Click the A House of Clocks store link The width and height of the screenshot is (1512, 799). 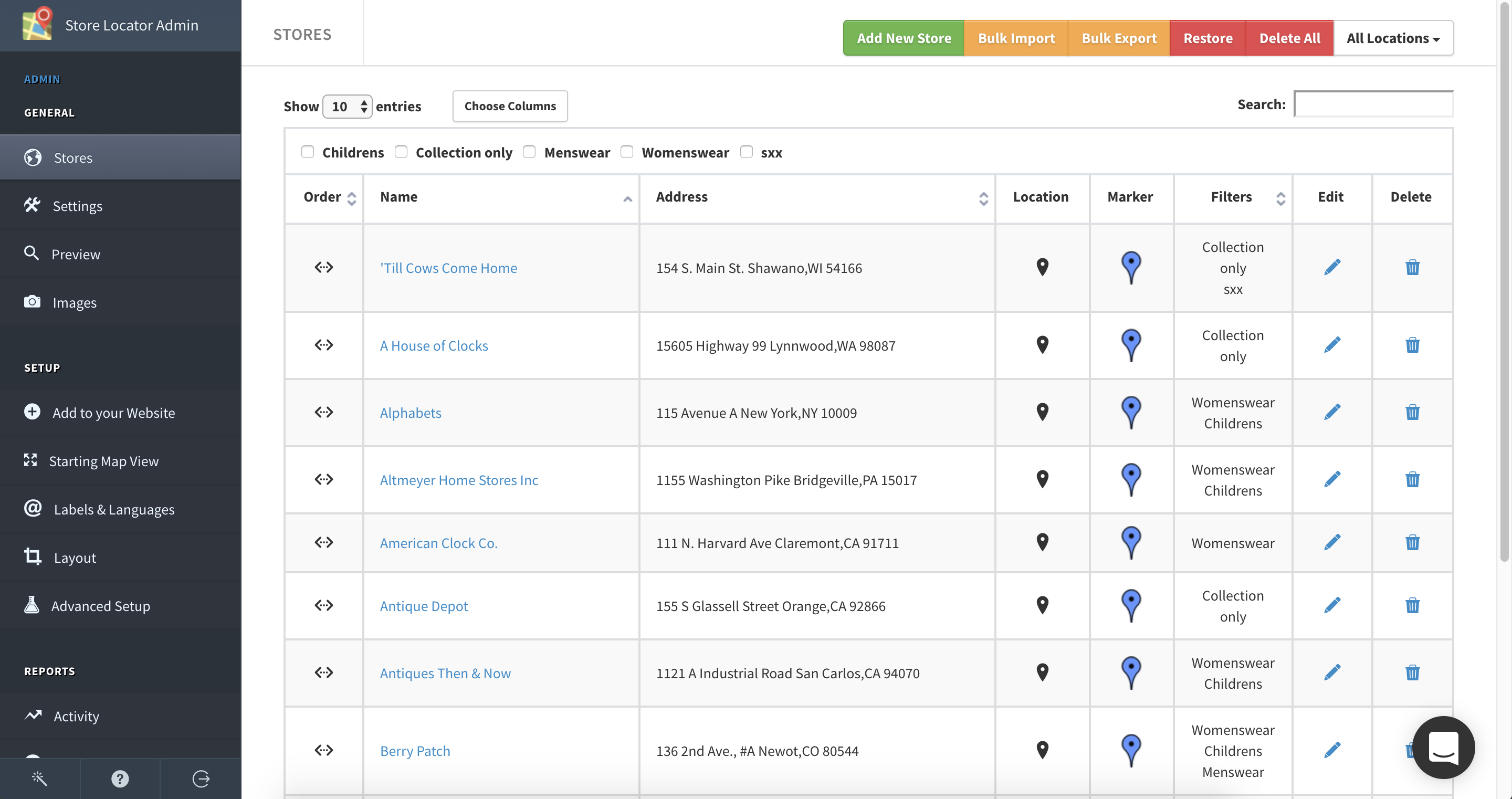(434, 344)
